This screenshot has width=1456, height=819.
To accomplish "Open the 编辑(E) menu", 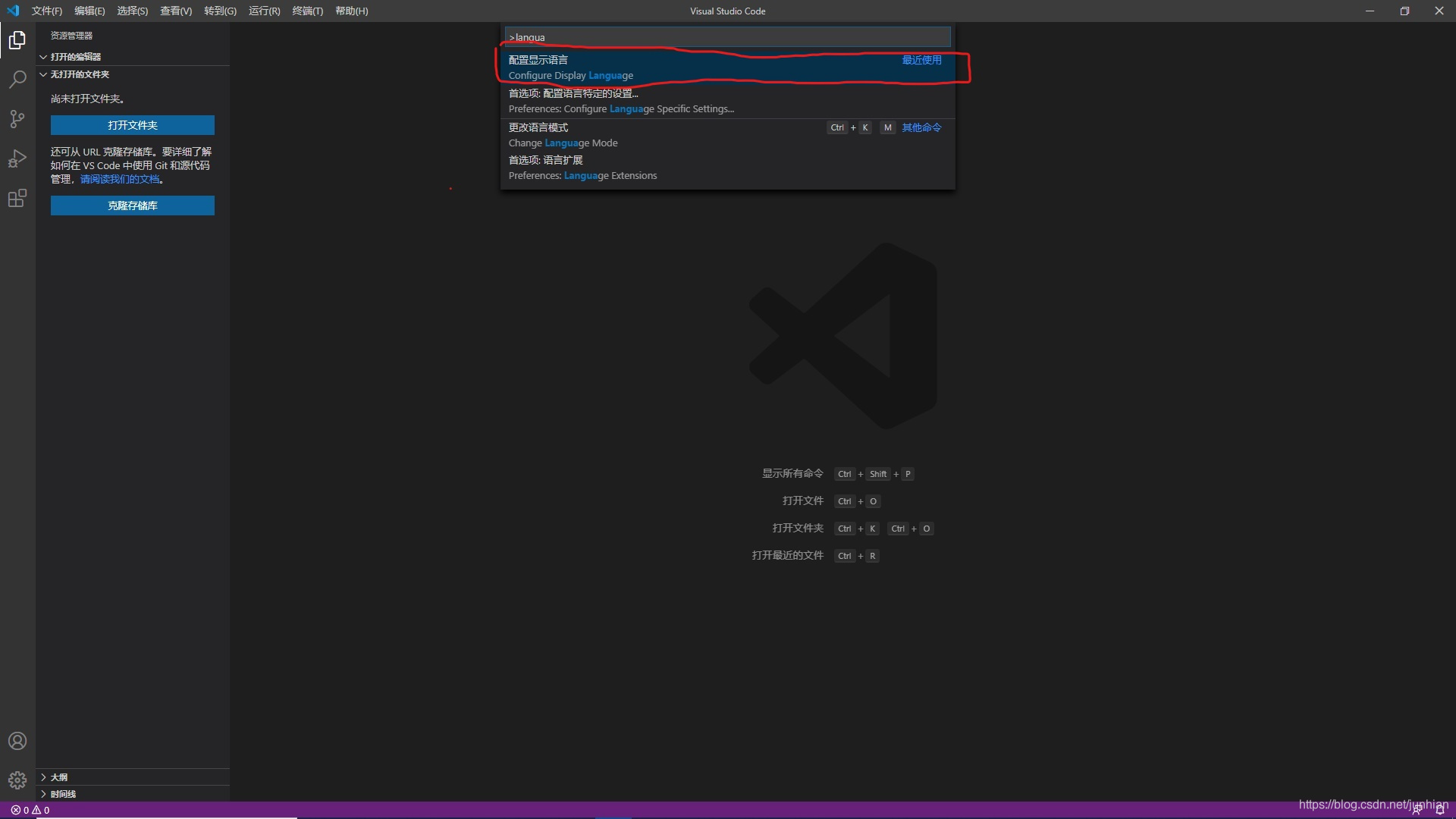I will pos(89,11).
